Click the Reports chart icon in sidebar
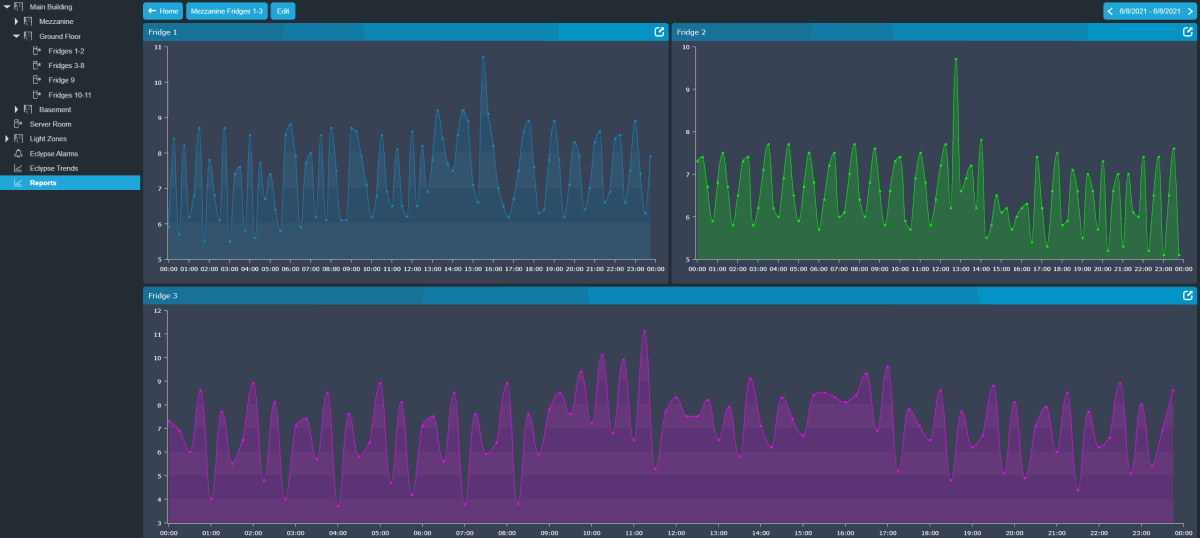This screenshot has height=538, width=1200. (x=18, y=183)
